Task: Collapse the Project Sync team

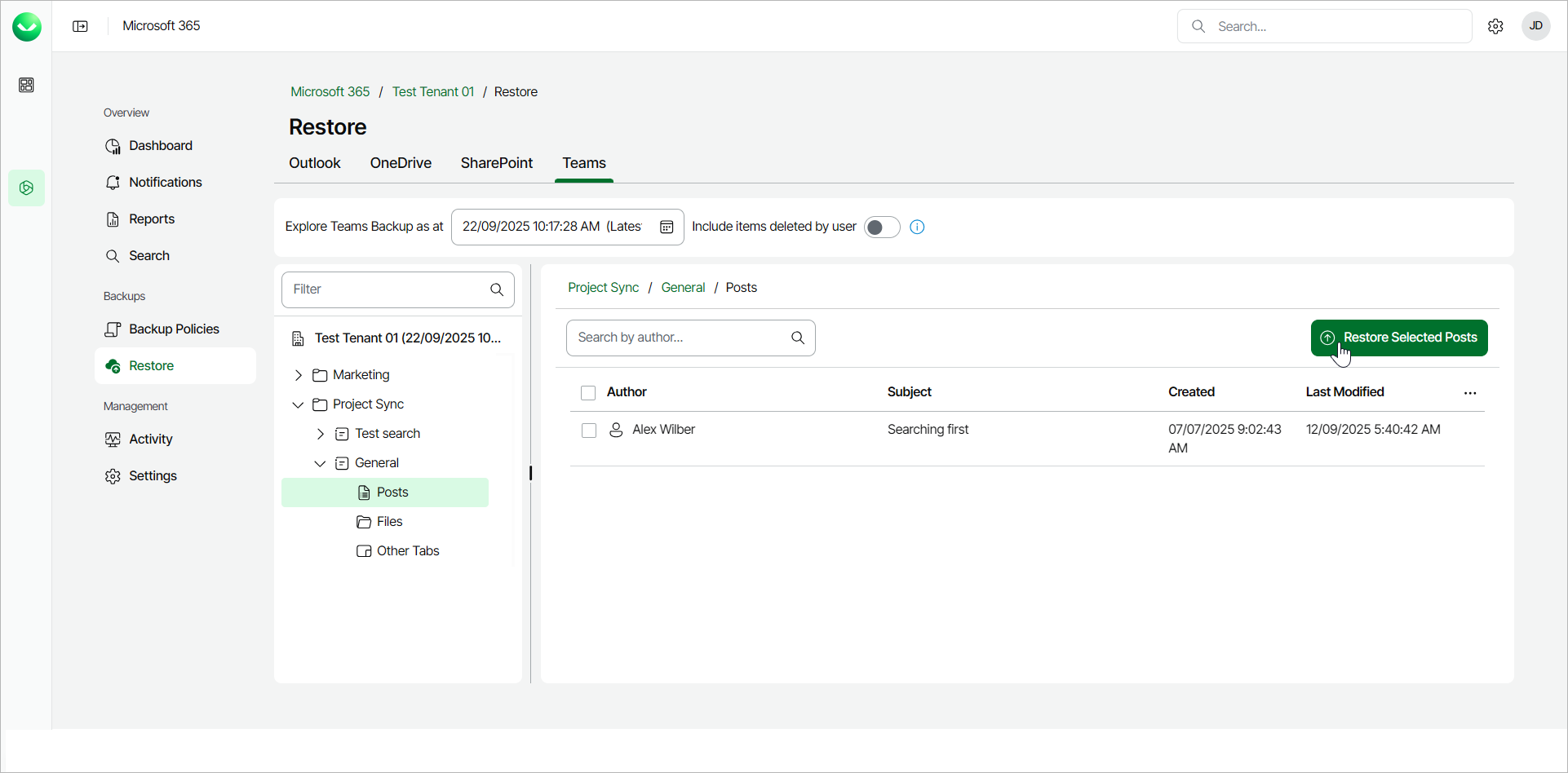Action: 299,404
